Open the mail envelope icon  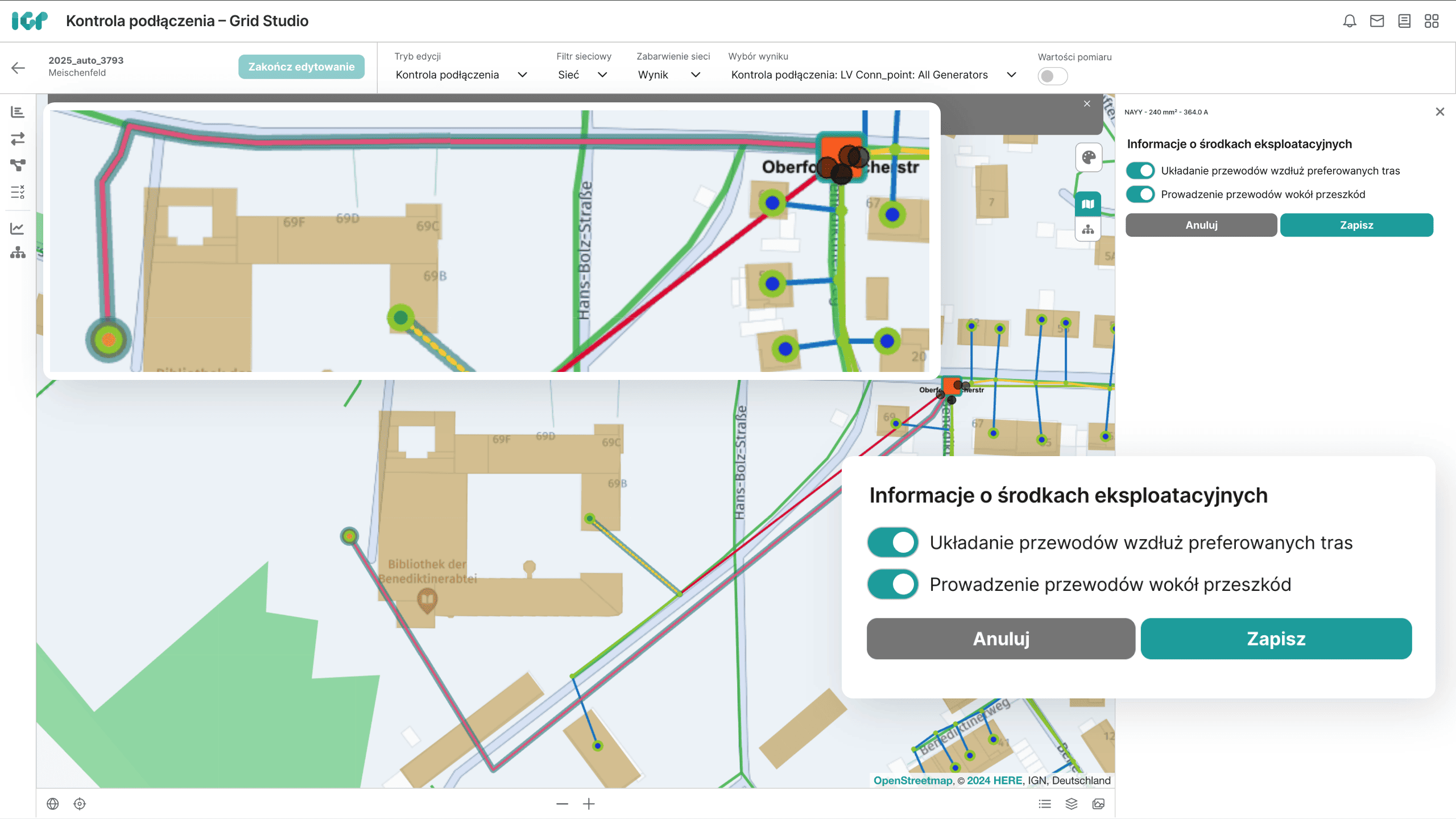click(1377, 21)
